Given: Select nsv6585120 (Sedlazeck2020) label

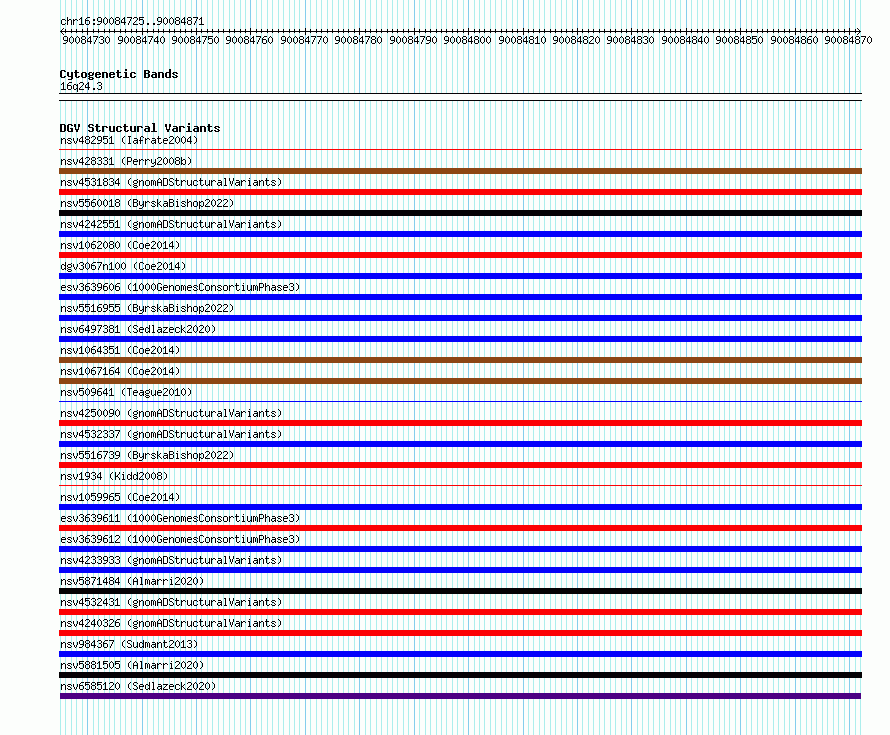Looking at the screenshot, I should pos(138,686).
